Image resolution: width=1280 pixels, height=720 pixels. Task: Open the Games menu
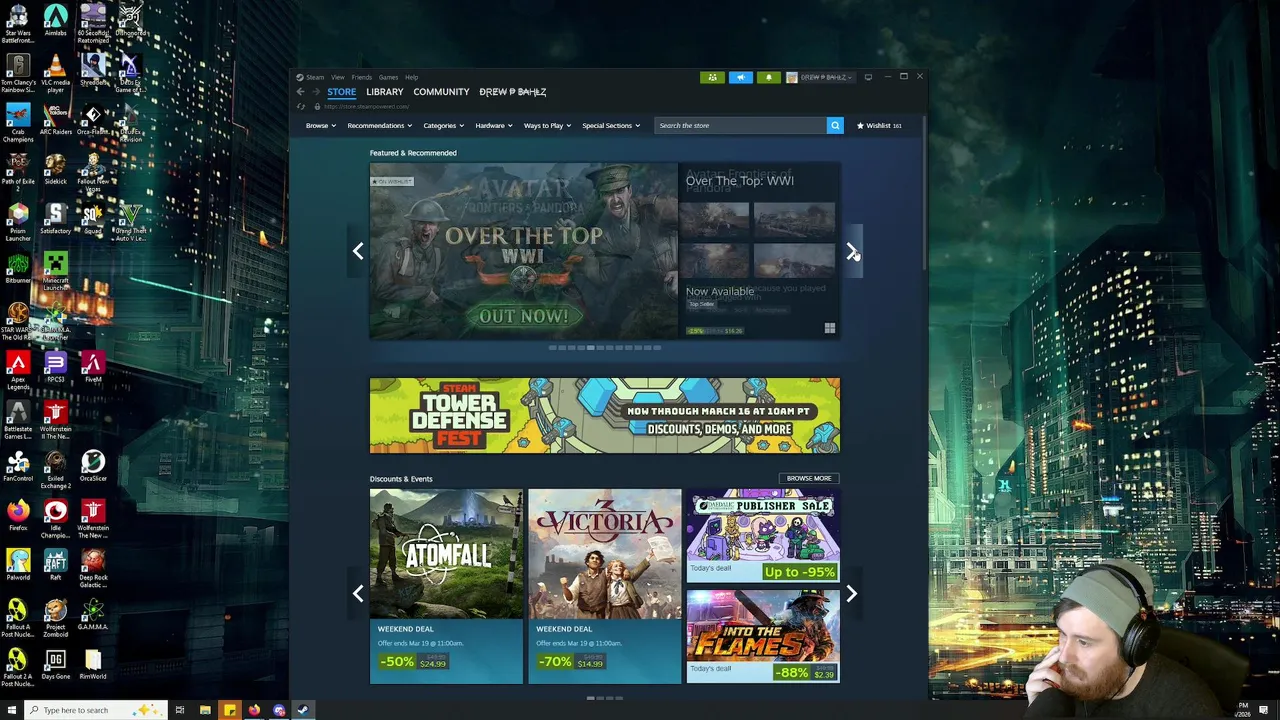388,77
